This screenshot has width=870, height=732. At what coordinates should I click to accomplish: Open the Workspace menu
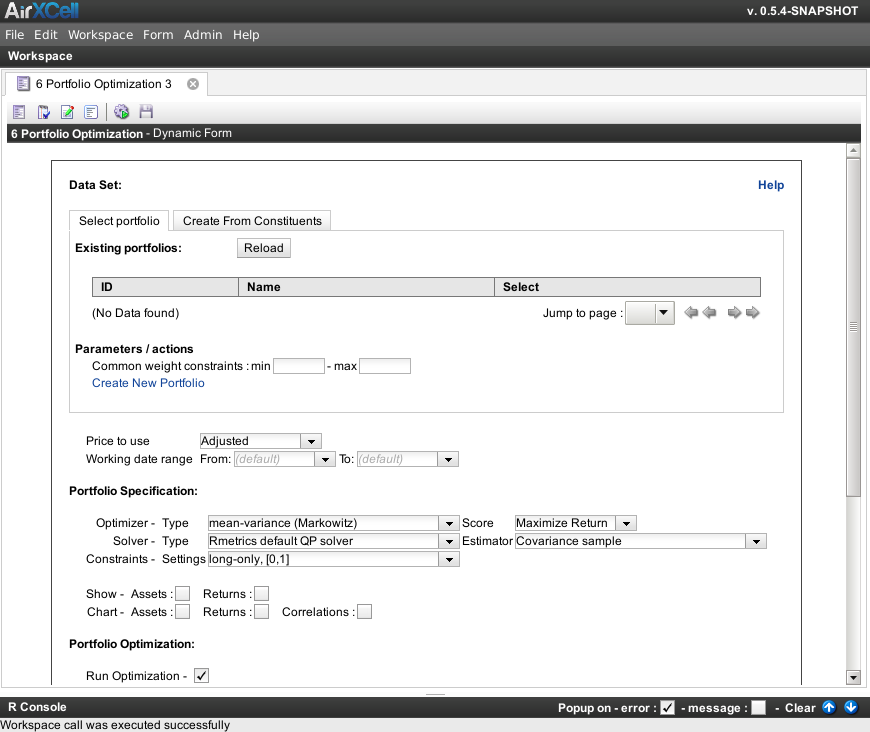100,35
